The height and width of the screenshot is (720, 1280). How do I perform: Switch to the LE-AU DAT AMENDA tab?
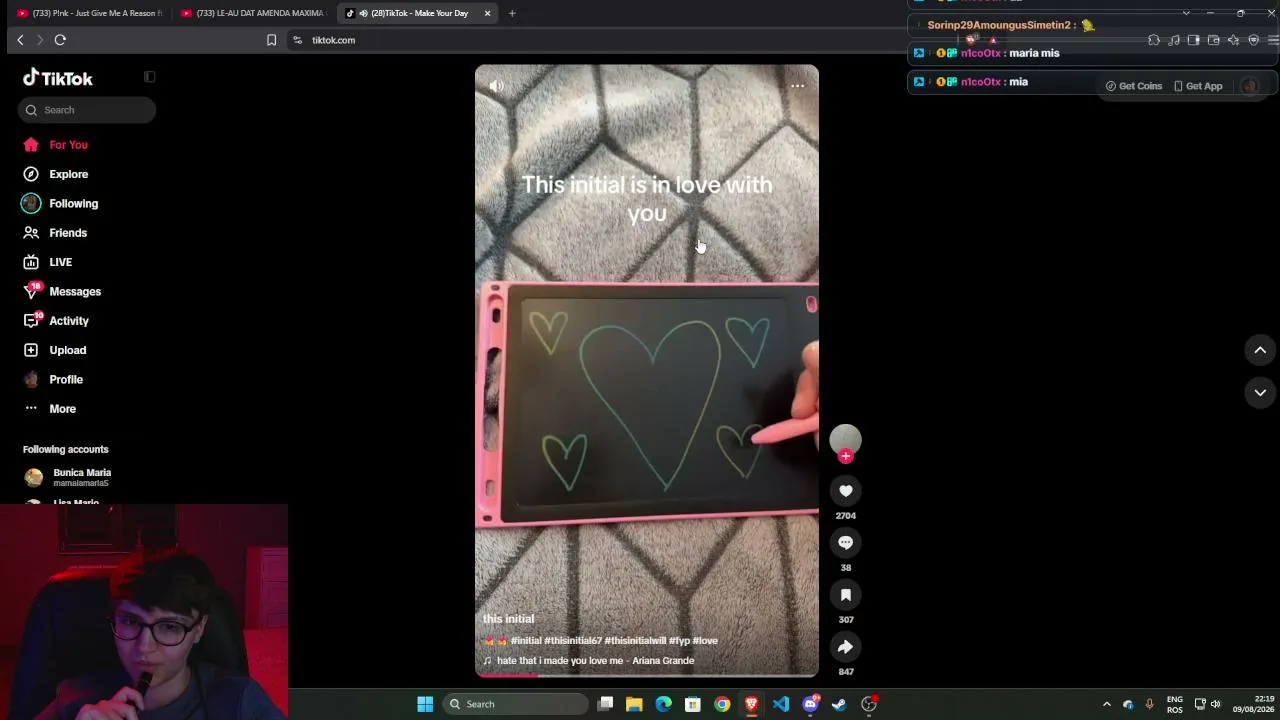[x=254, y=13]
